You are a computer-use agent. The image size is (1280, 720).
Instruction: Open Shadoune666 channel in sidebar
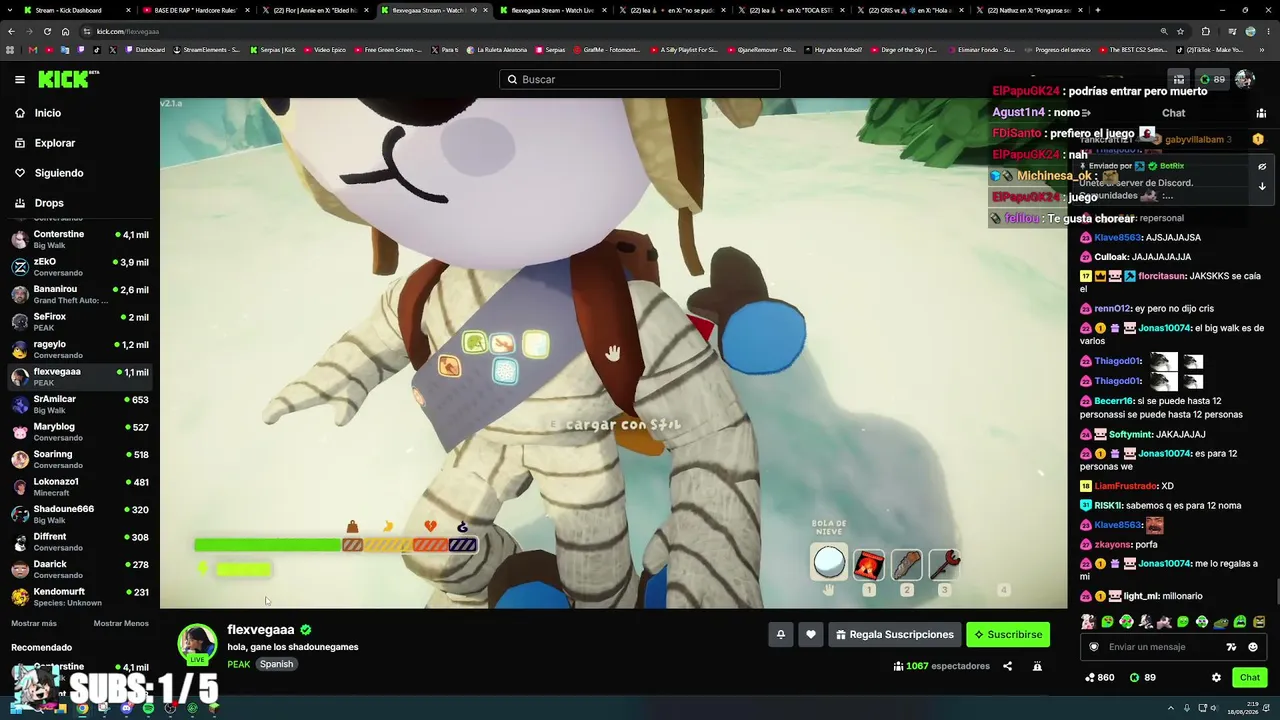pos(80,514)
